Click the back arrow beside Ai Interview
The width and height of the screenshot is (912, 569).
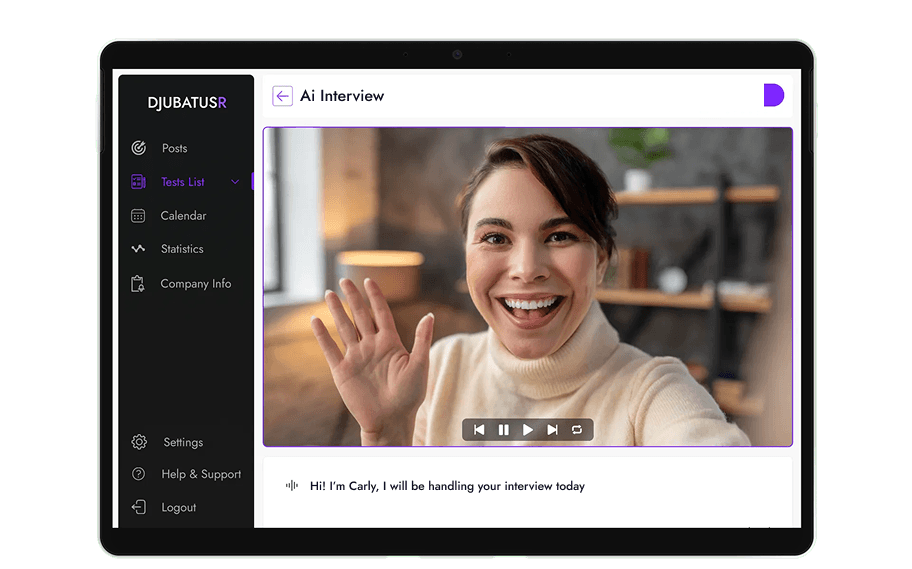(282, 96)
